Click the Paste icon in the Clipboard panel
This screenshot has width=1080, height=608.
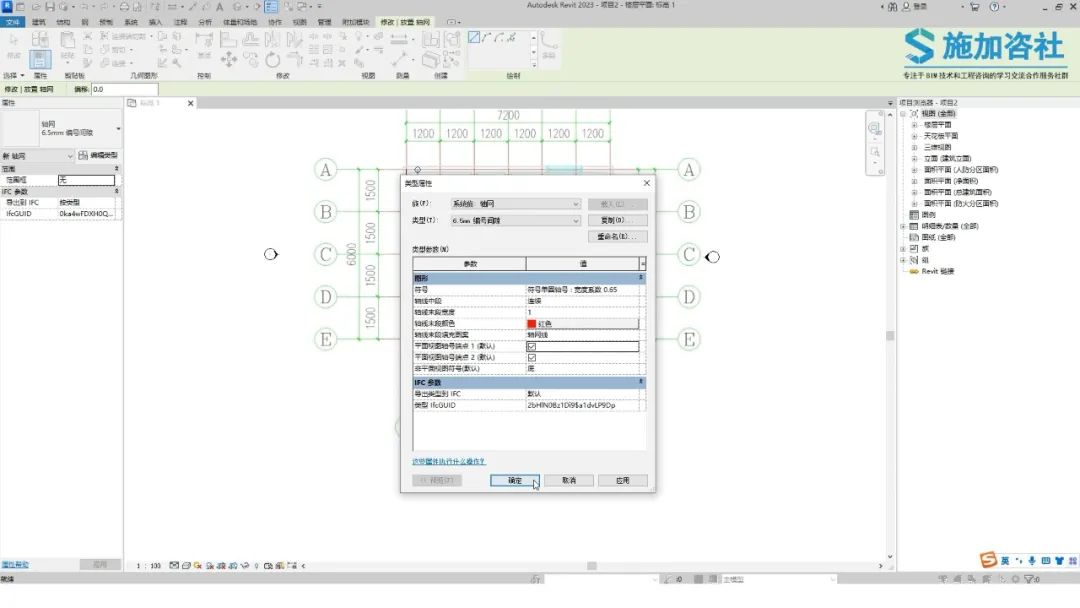(x=68, y=41)
